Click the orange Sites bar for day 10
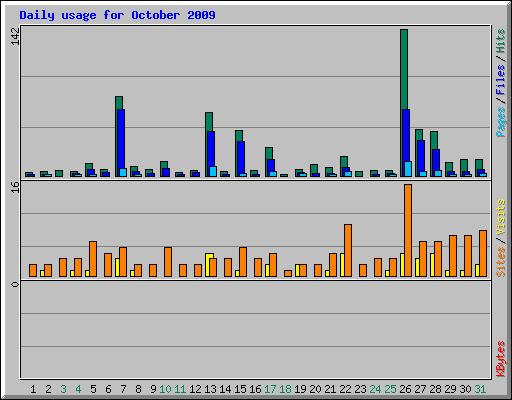The image size is (512, 400). (168, 262)
